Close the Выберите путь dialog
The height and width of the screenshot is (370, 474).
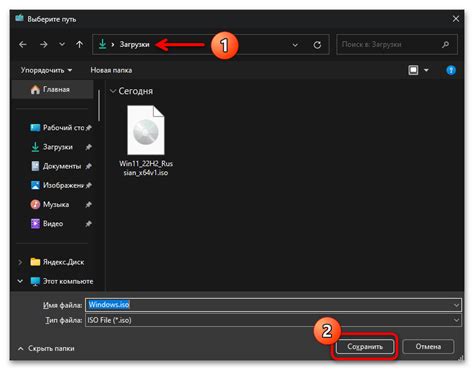(x=456, y=19)
